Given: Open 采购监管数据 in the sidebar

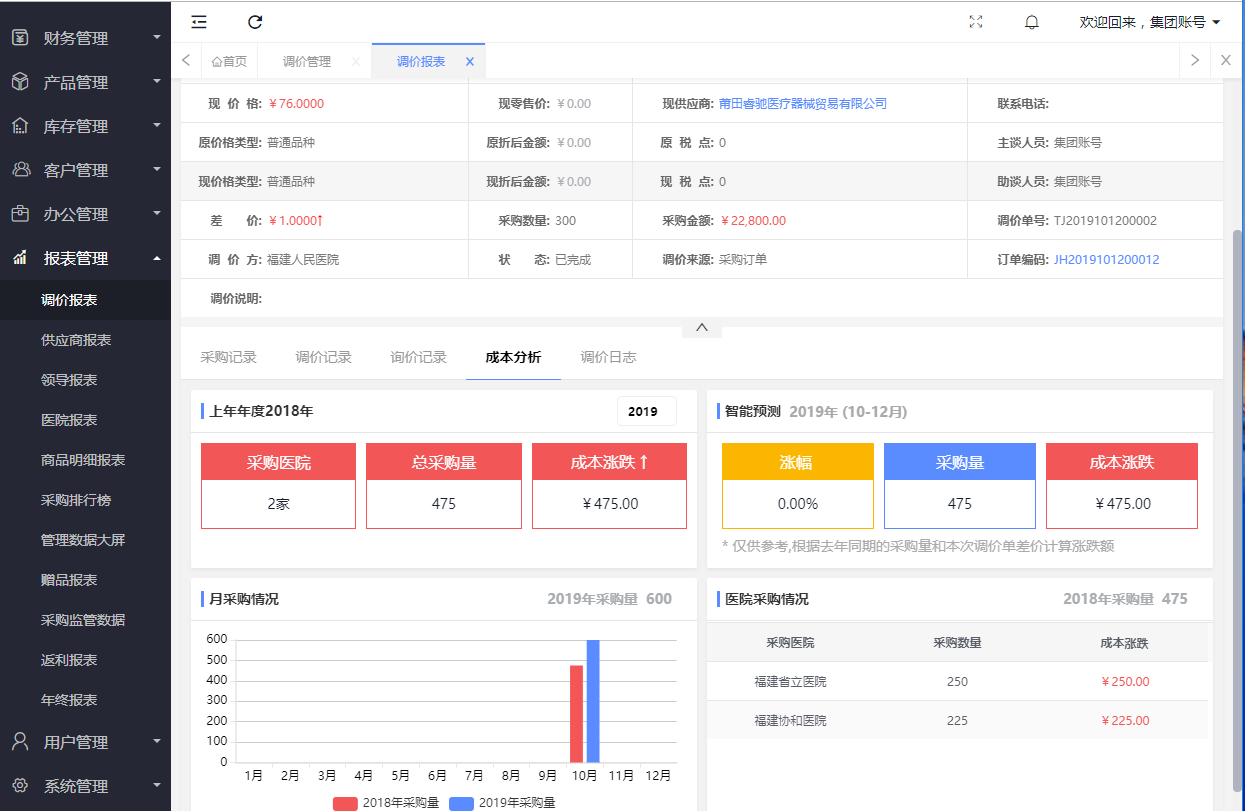Looking at the screenshot, I should click(x=85, y=620).
